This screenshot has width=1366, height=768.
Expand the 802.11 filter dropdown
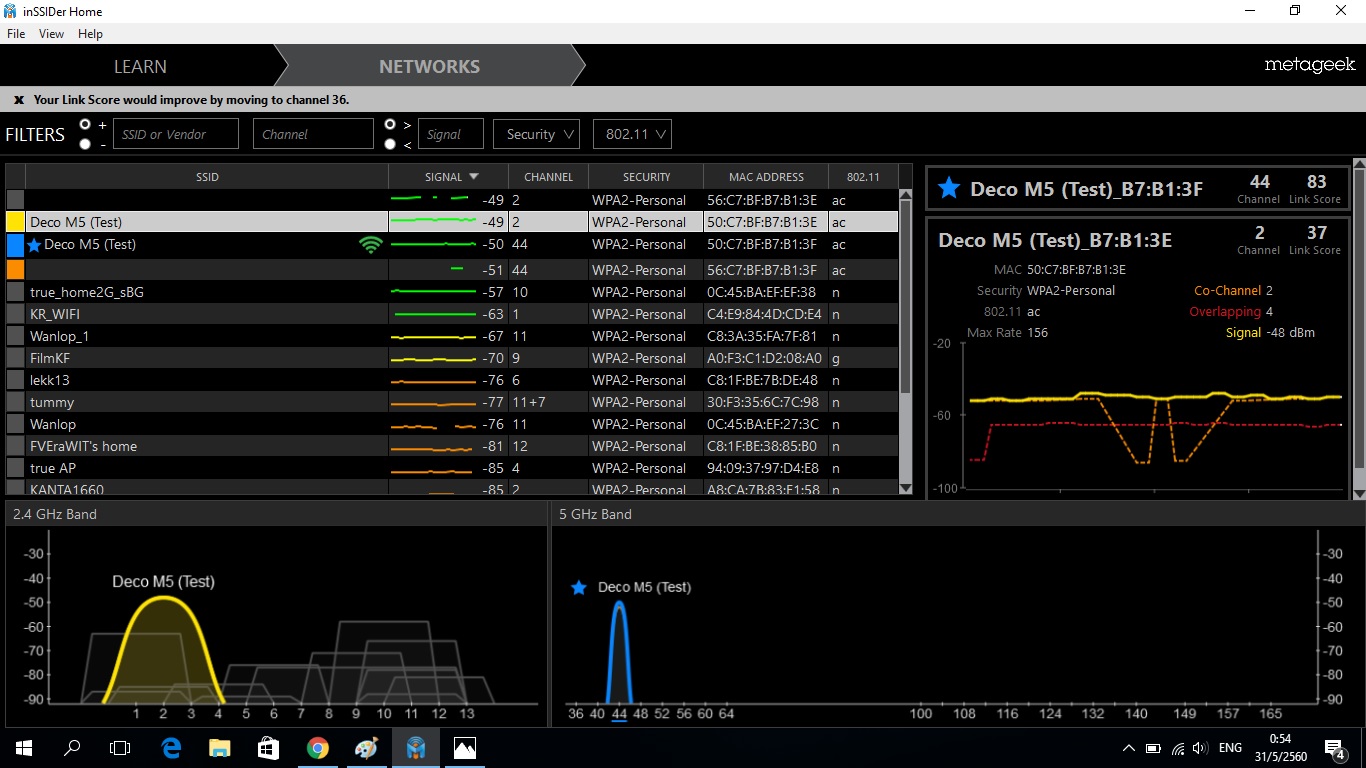[x=632, y=134]
